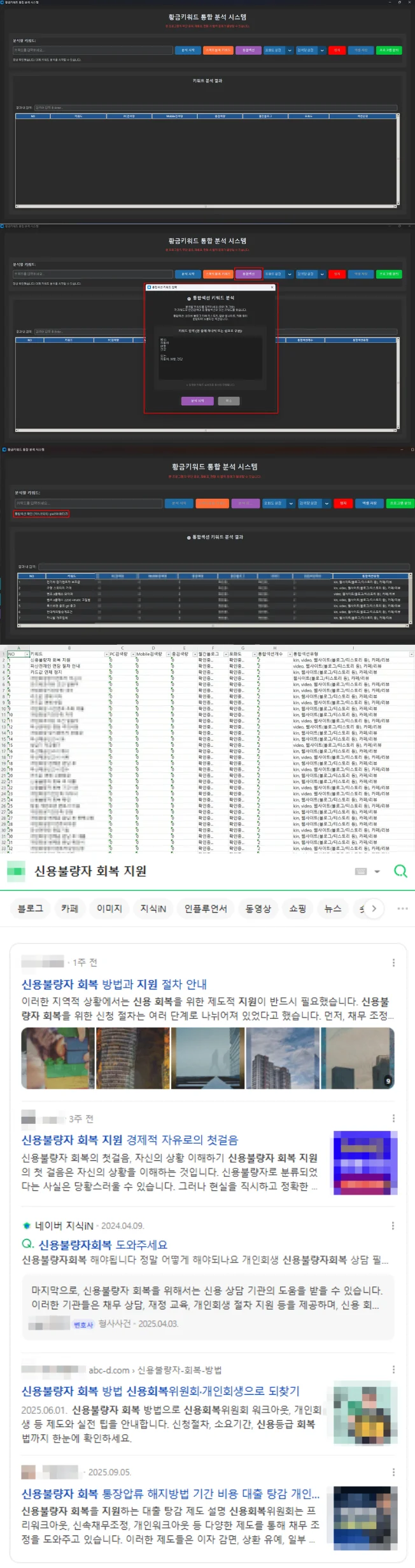This screenshot has height=1568, width=415.
Task: Close the '통합섹션 키워드 입력' dialog with X
Action: coord(272,287)
